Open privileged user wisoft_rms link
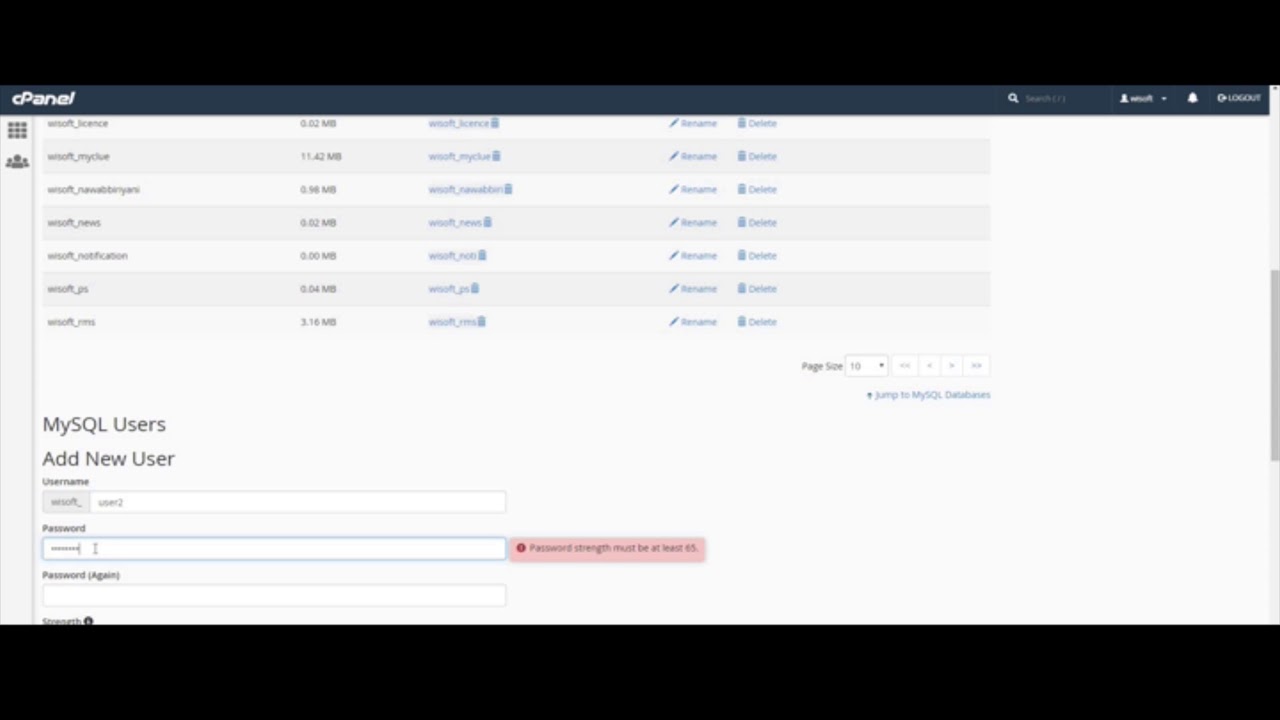The height and width of the screenshot is (720, 1280). pos(452,321)
